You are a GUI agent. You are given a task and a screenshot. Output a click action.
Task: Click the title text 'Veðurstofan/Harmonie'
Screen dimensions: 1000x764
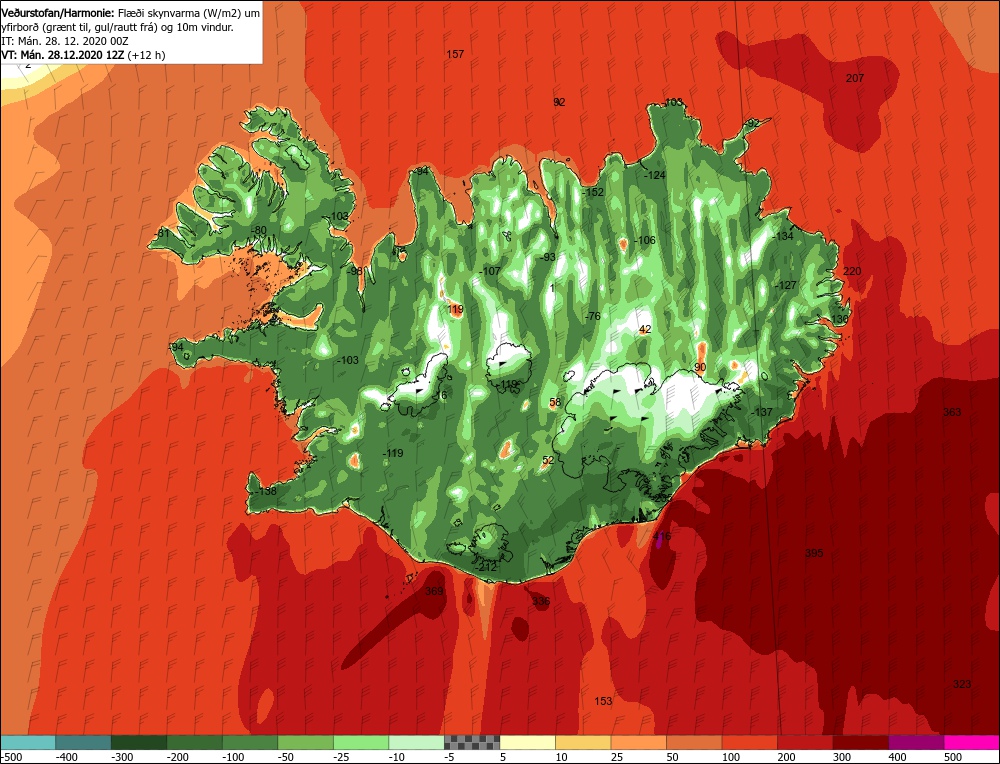click(x=58, y=13)
